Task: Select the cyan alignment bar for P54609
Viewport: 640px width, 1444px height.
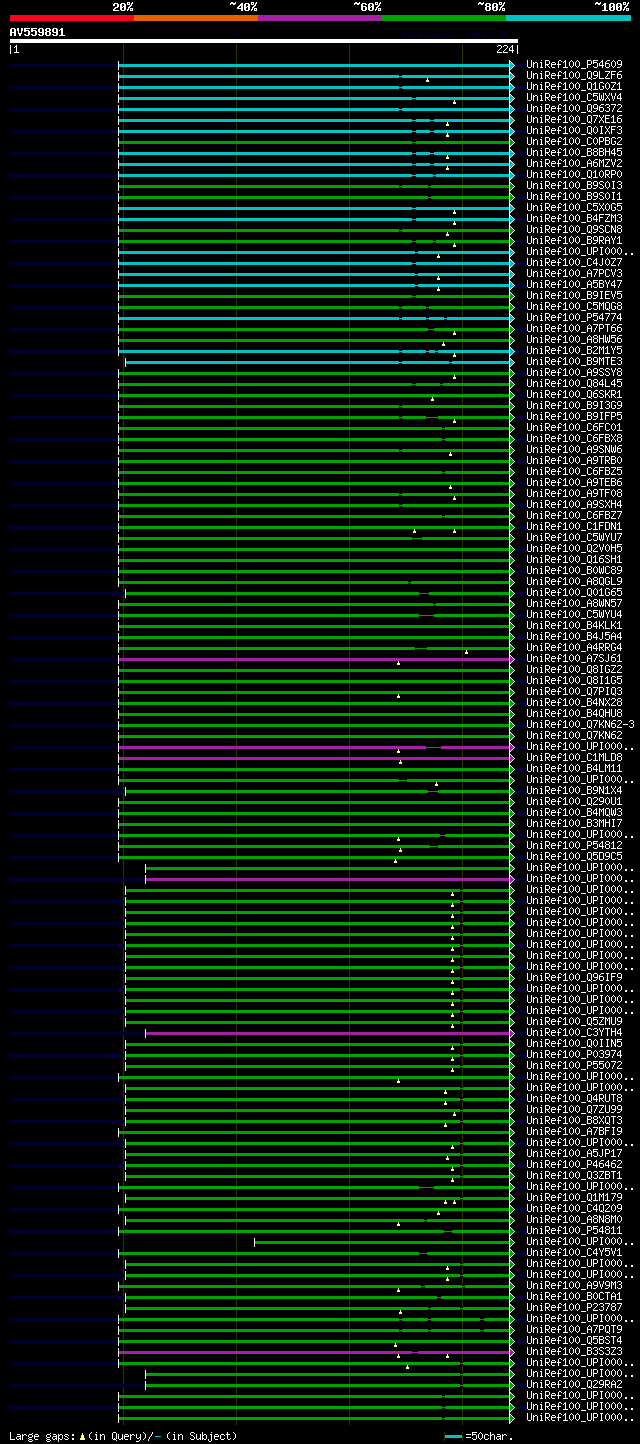Action: coord(316,65)
